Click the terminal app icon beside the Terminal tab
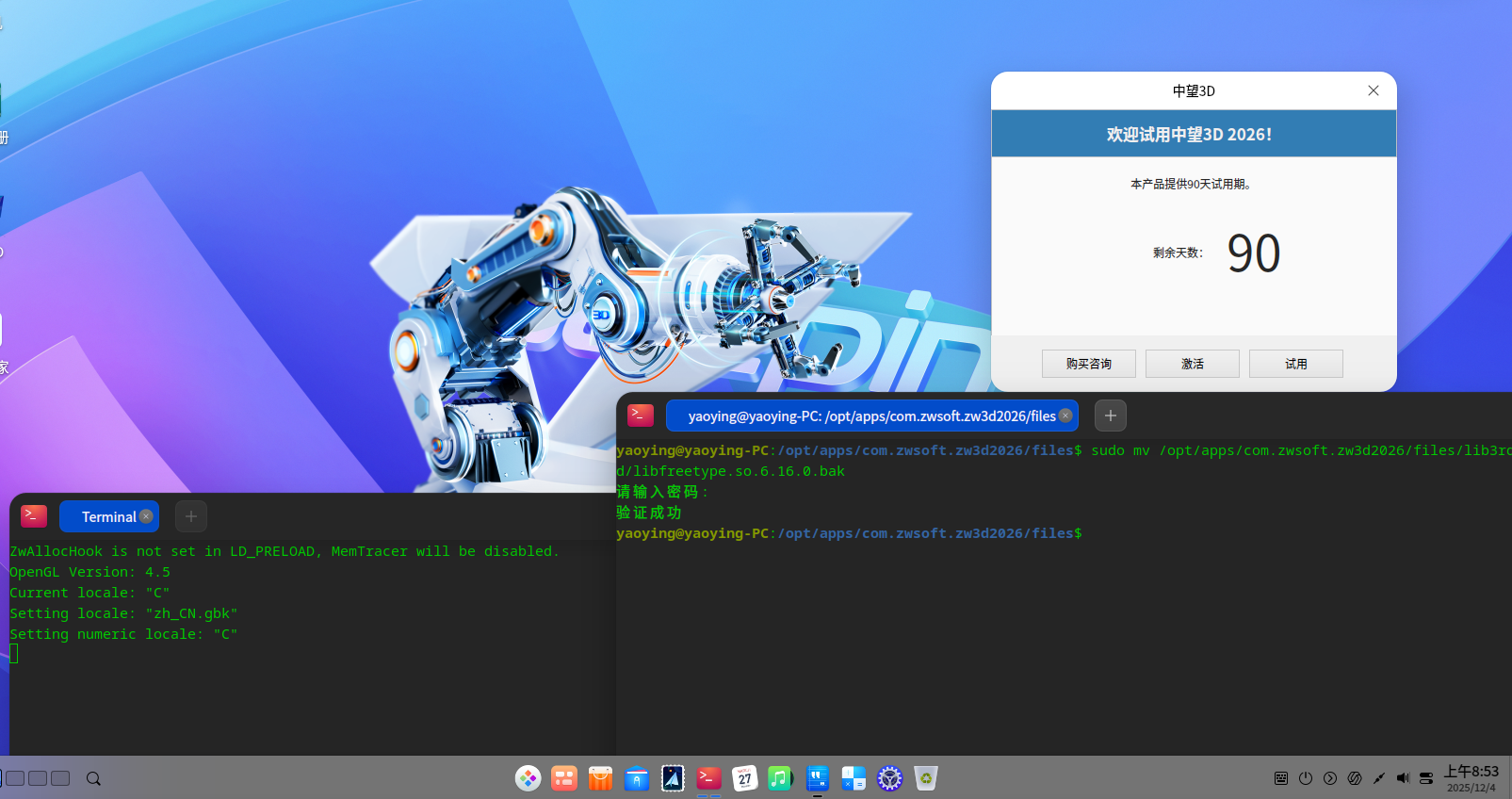The image size is (1512, 799). [34, 515]
